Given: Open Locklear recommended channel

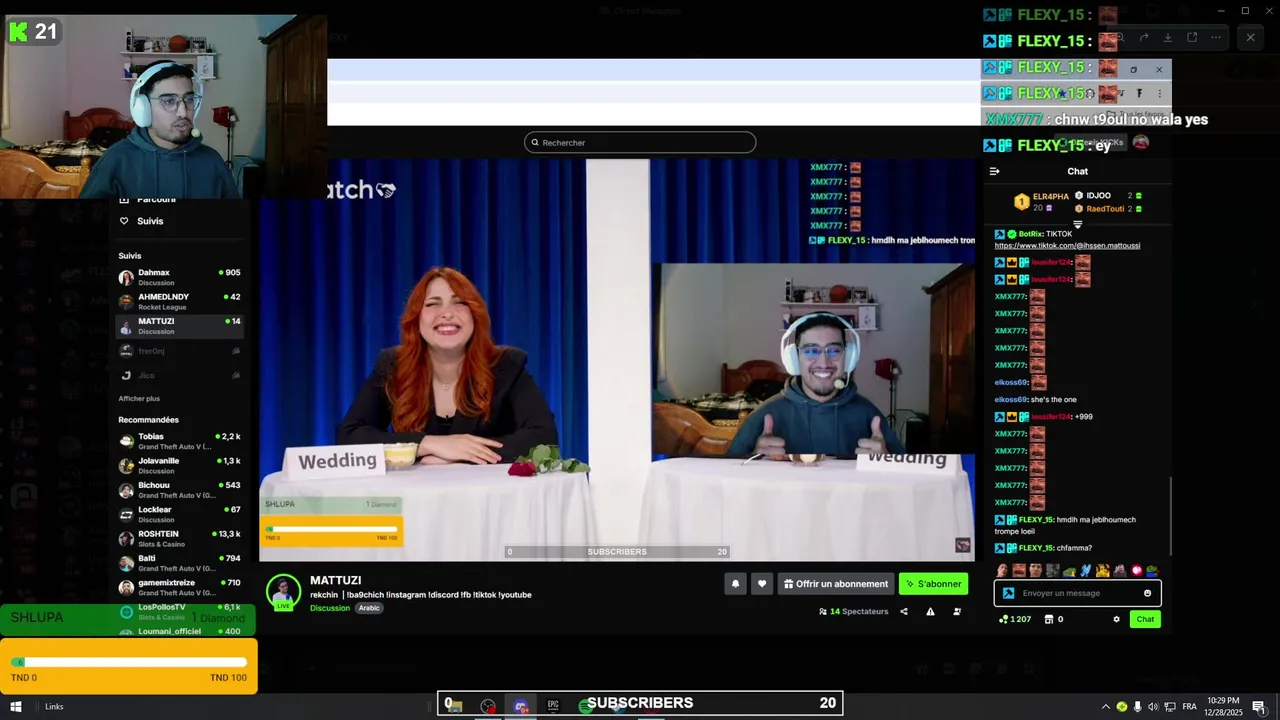Looking at the screenshot, I should pyautogui.click(x=180, y=514).
